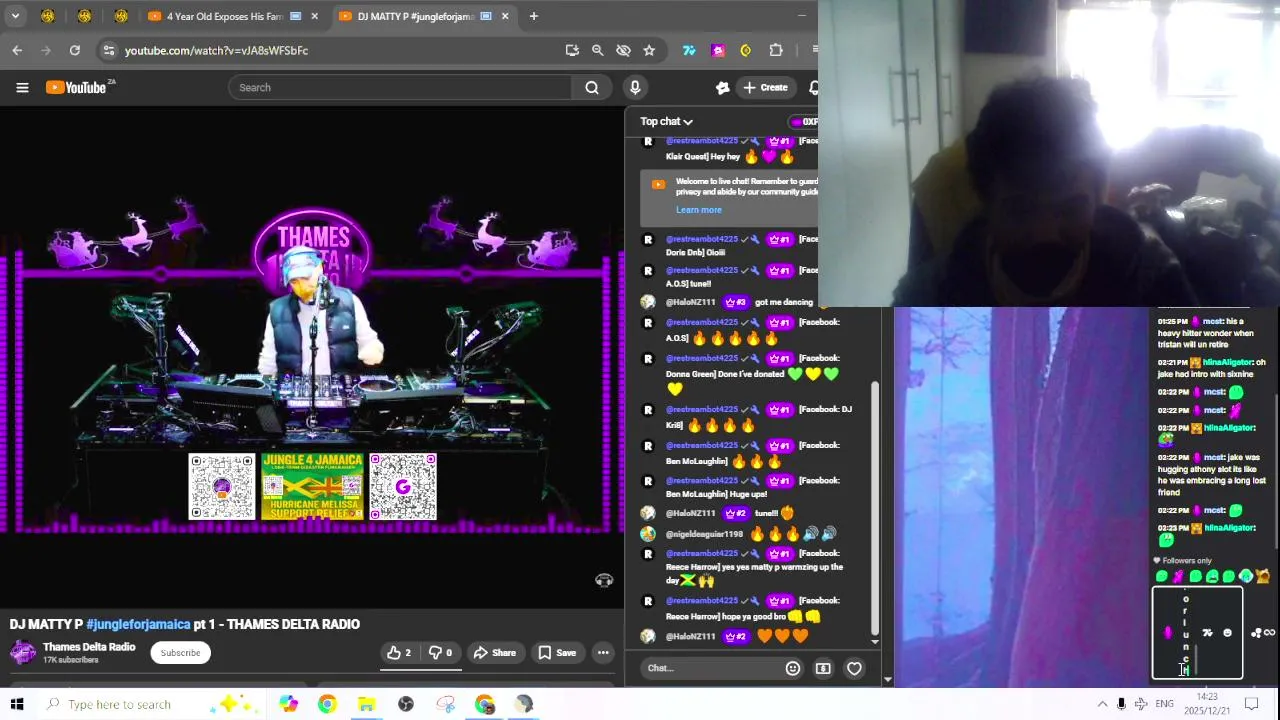The height and width of the screenshot is (720, 1280).
Task: Click the YouTube search magnifier button
Action: click(x=592, y=88)
